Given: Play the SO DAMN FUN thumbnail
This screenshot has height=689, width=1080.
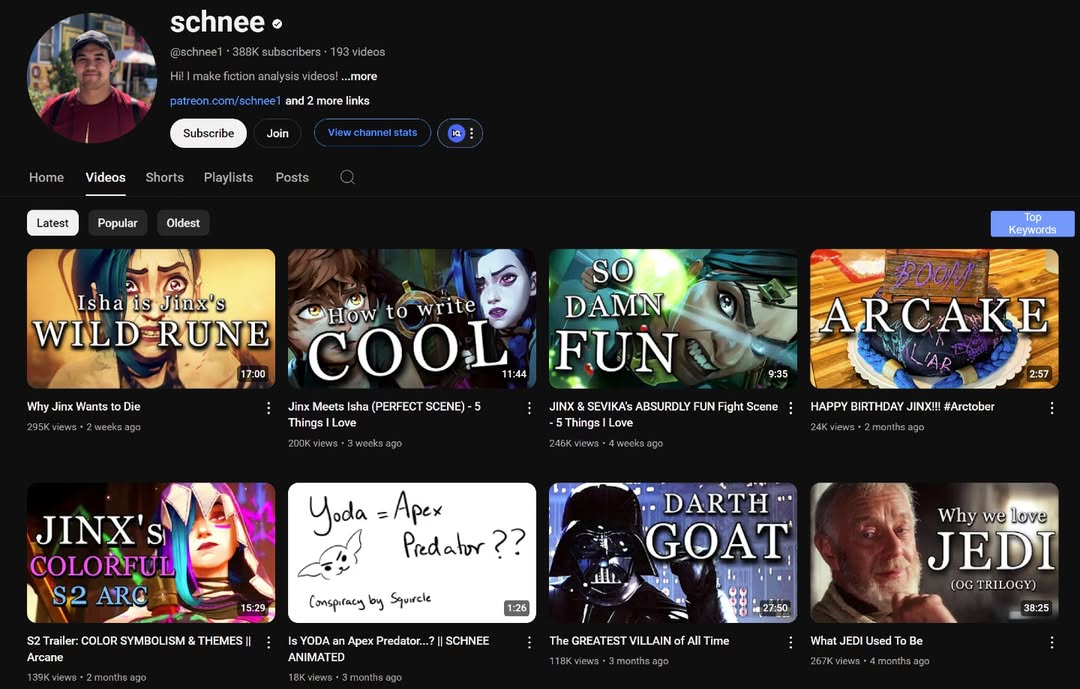Looking at the screenshot, I should coord(673,318).
